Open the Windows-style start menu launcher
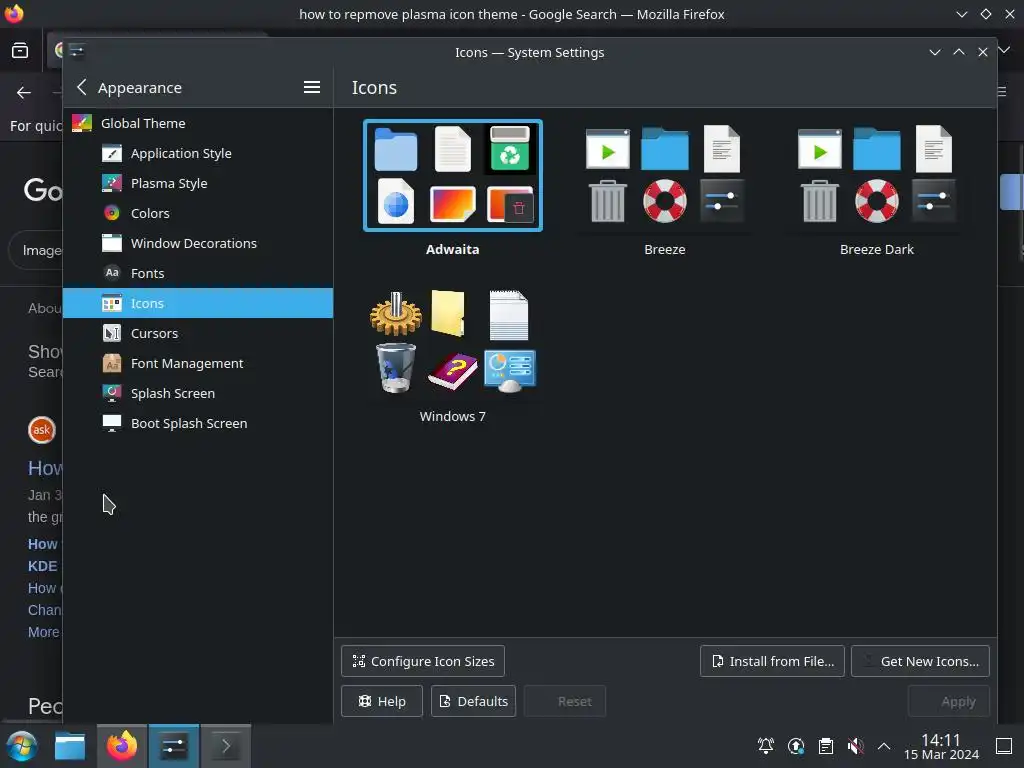 (x=22, y=746)
